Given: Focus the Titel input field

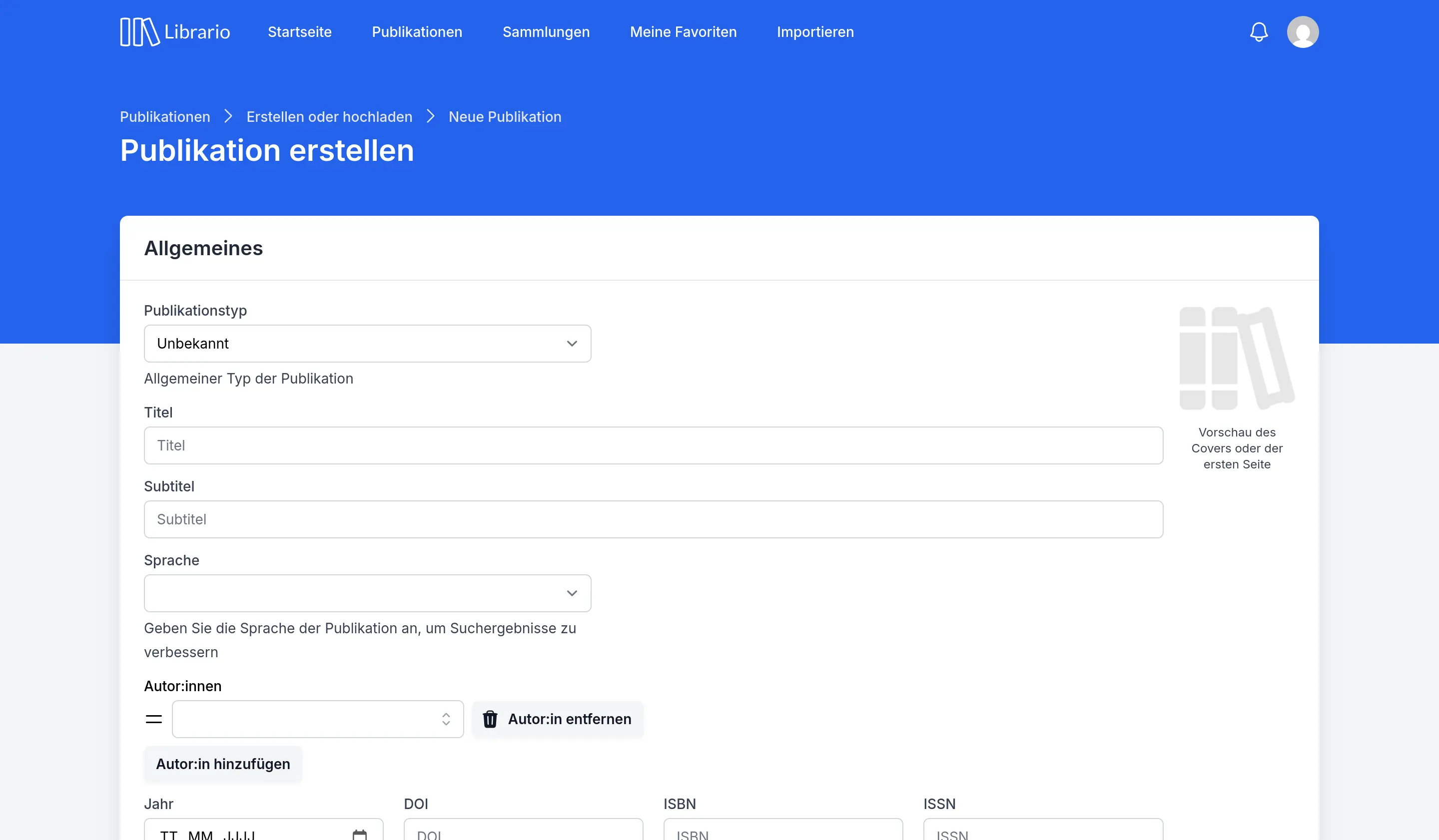Looking at the screenshot, I should pyautogui.click(x=653, y=445).
